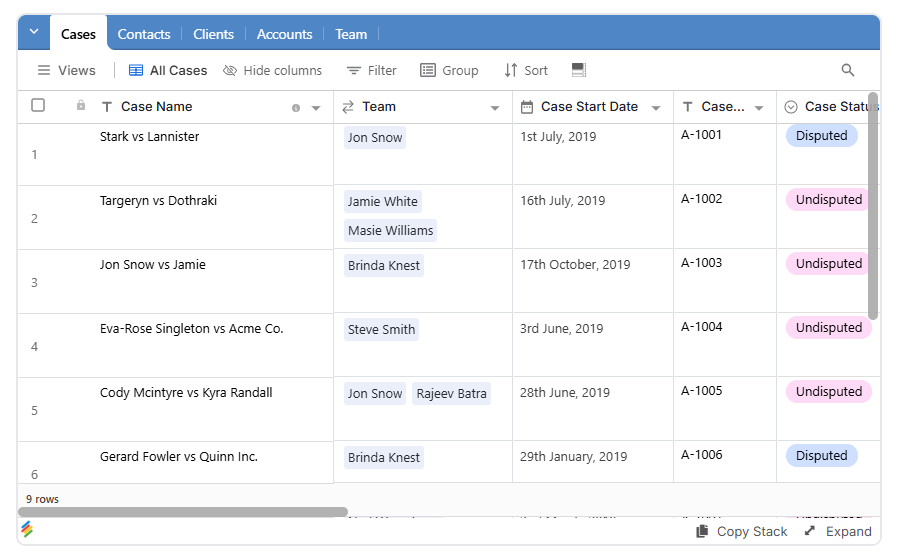
Task: Select the Jon Snow vs Jamie case name
Action: click(152, 264)
